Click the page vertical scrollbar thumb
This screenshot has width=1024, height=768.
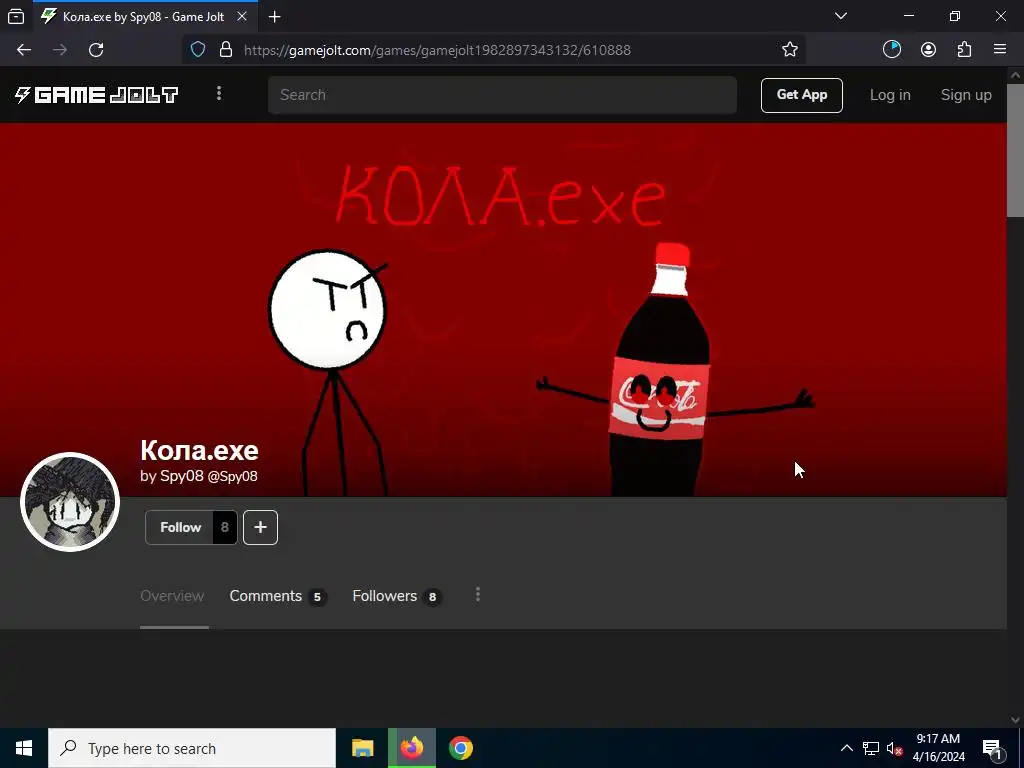[1015, 150]
